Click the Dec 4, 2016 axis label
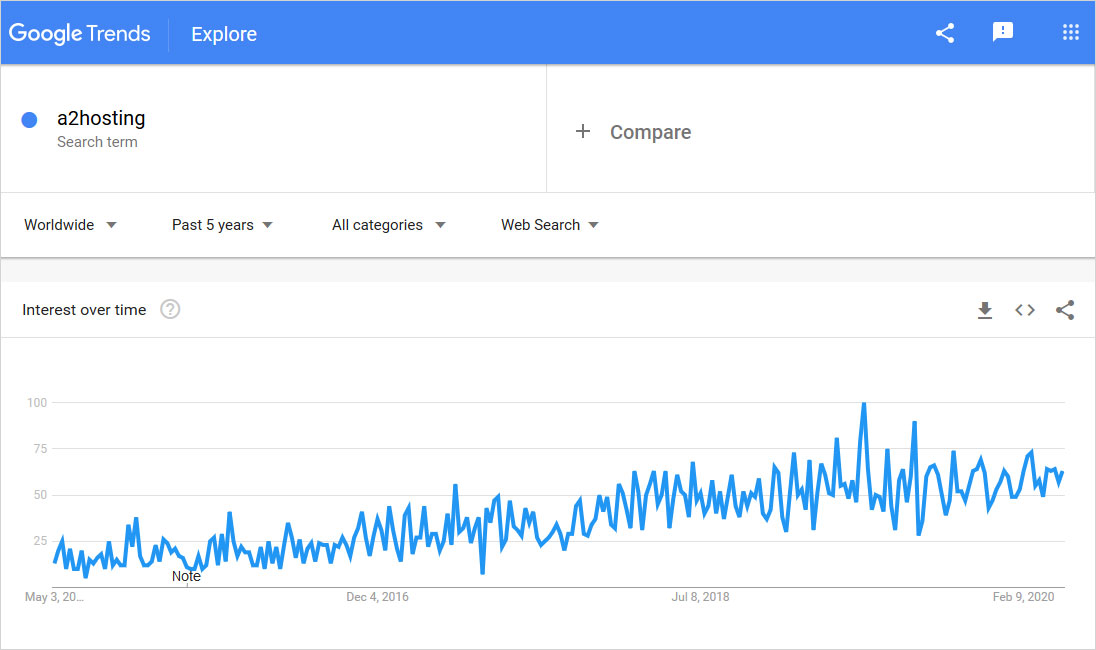This screenshot has height=650, width=1096. point(377,597)
